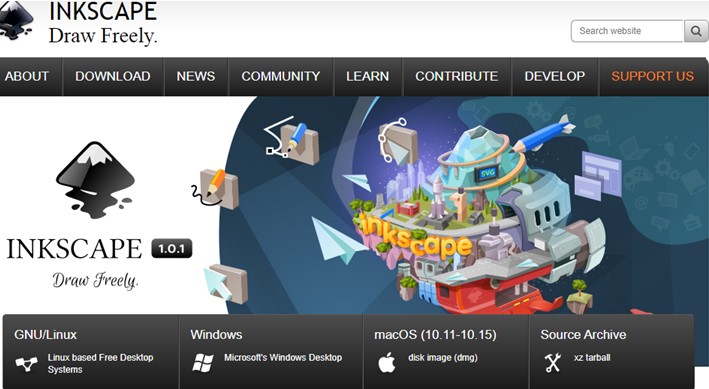The height and width of the screenshot is (389, 709).
Task: Click the xz tarball link
Action: click(x=592, y=357)
